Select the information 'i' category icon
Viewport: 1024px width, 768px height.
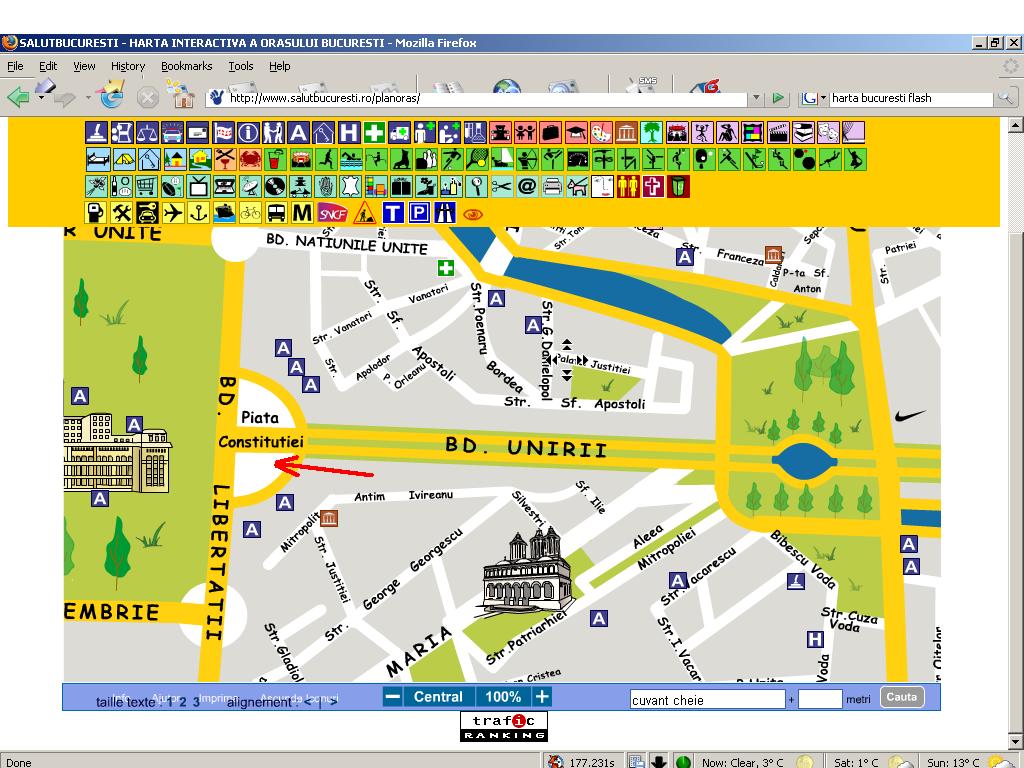248,133
